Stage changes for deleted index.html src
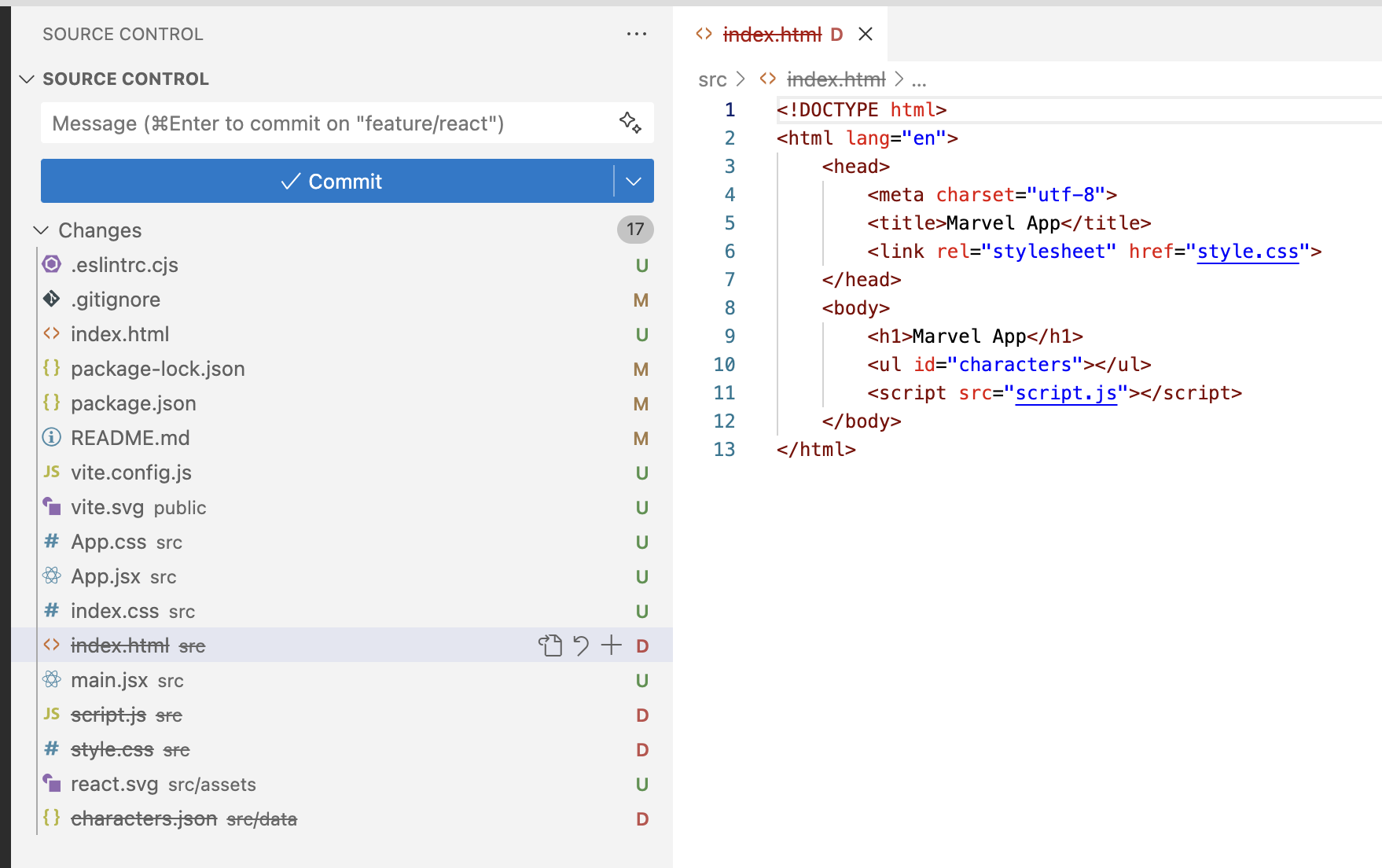 [x=611, y=645]
